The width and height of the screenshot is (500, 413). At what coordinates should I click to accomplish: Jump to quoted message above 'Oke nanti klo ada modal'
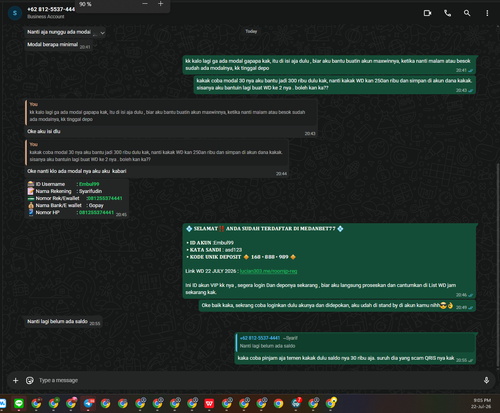(157, 152)
